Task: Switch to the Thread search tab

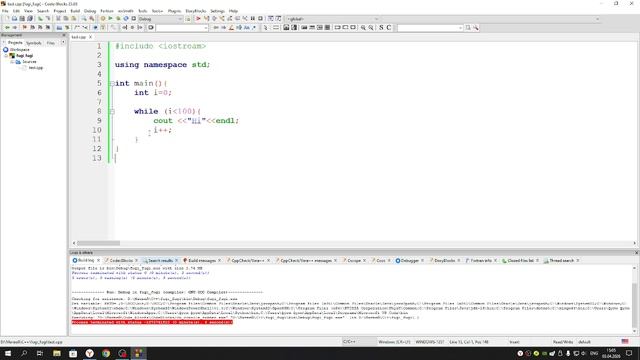Action: [561, 260]
